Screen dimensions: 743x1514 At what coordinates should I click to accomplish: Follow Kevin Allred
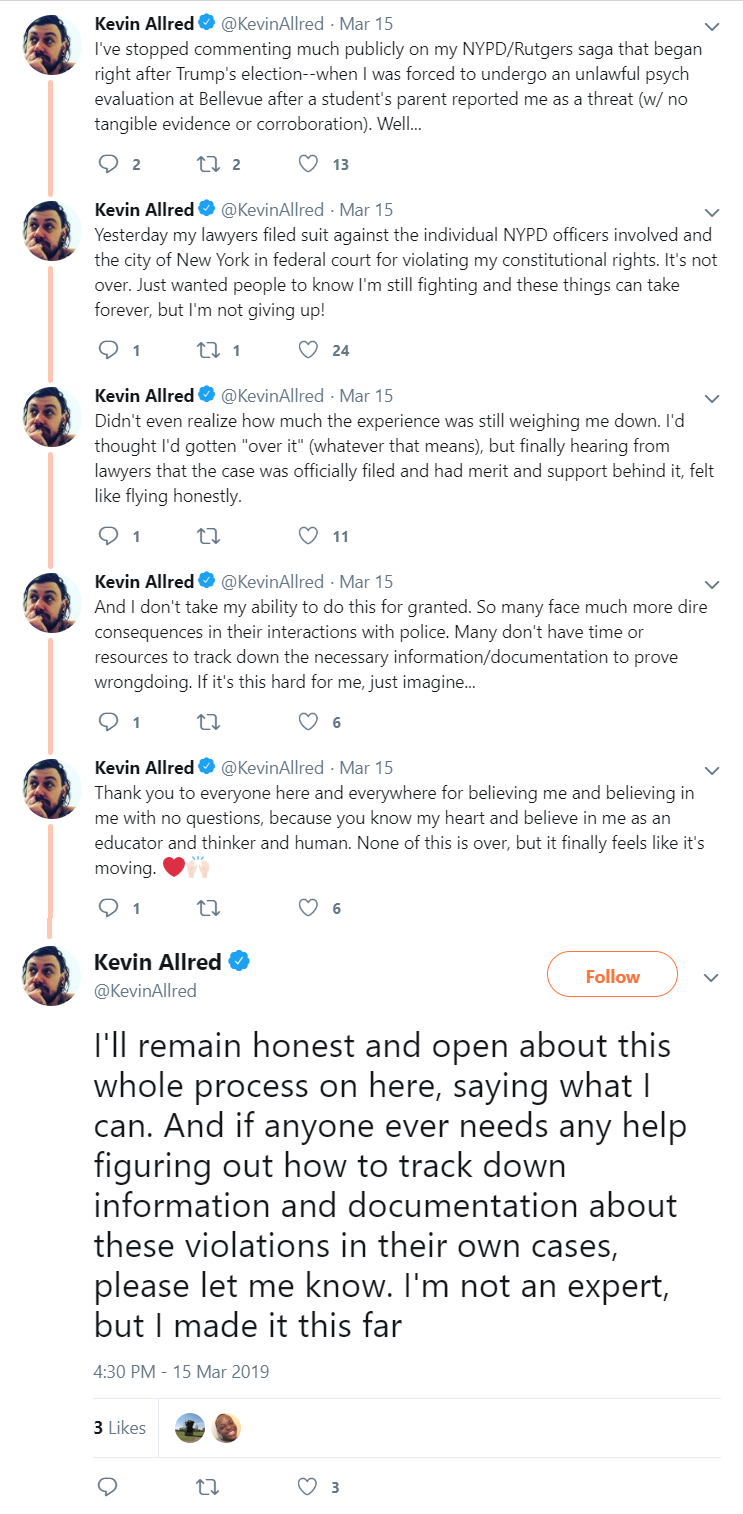(613, 976)
